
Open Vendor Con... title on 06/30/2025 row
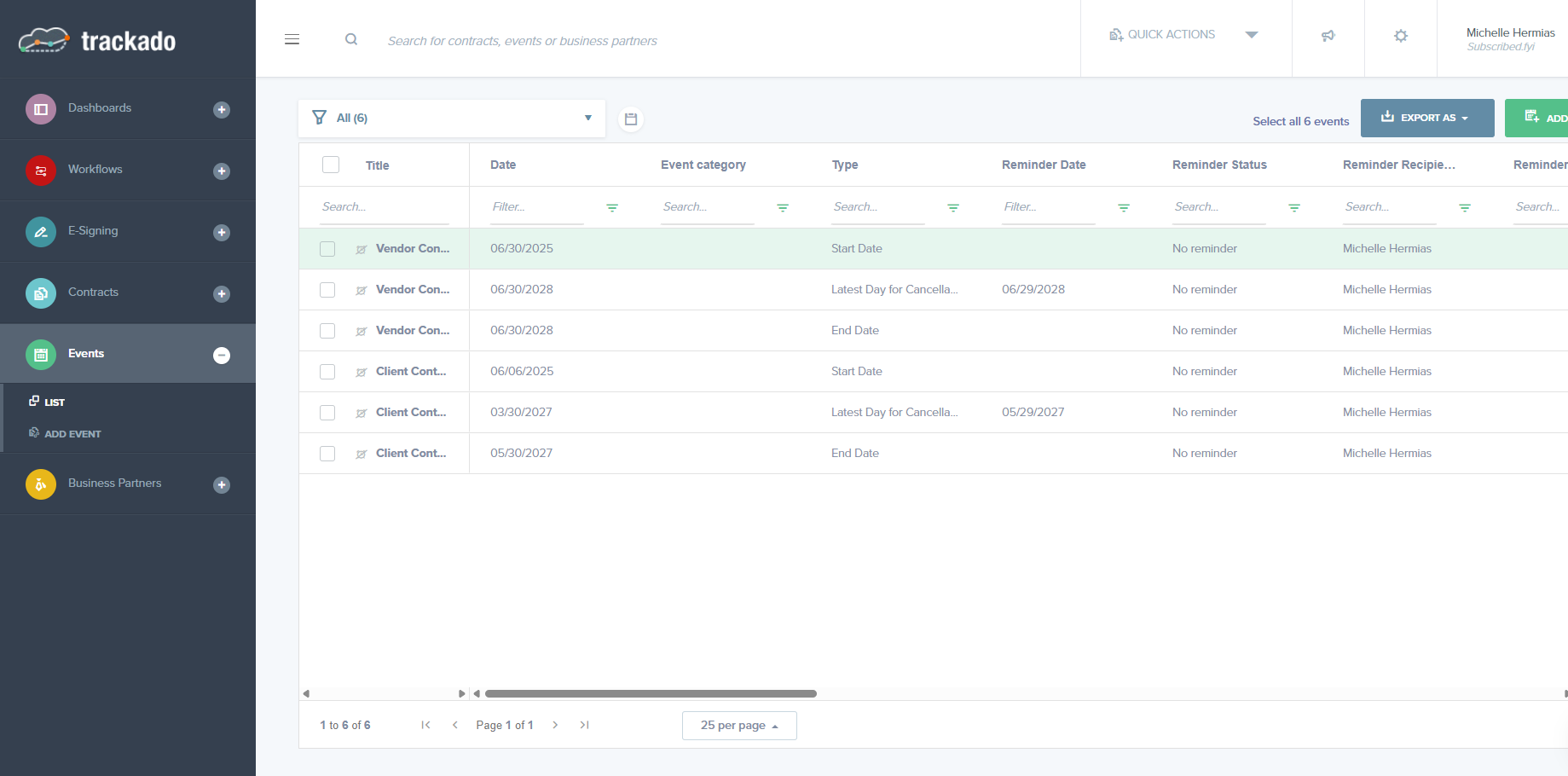tap(413, 248)
